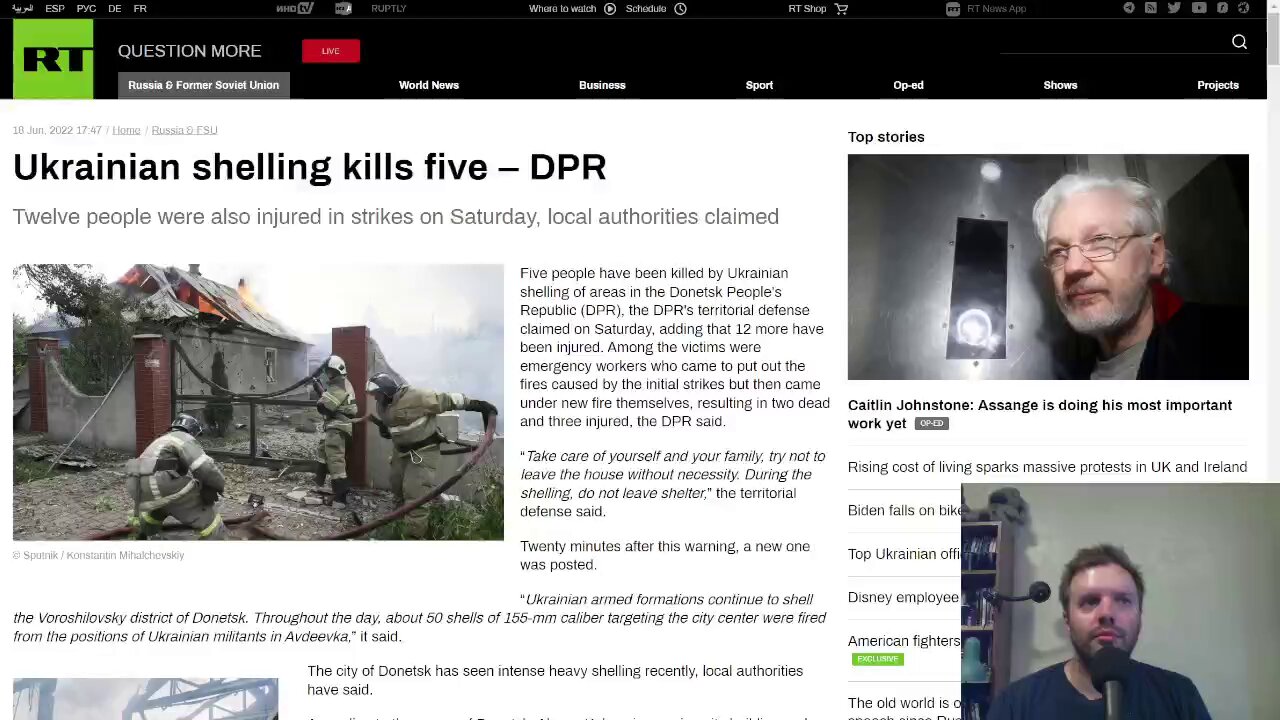Viewport: 1280px width, 720px height.
Task: Click the Schedule clock icon
Action: click(680, 8)
